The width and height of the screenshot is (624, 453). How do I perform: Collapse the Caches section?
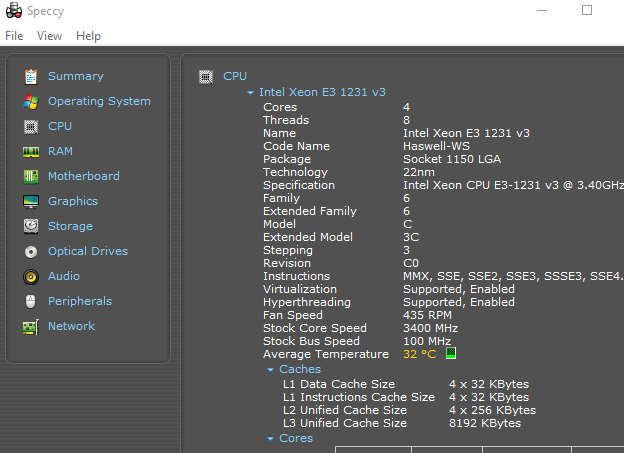tap(270, 370)
